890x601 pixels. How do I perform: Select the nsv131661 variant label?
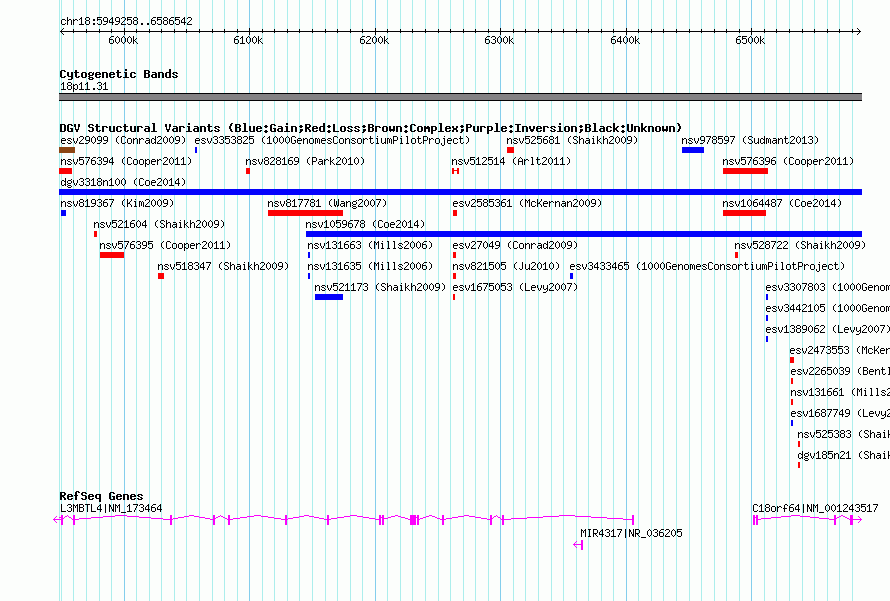840,392
